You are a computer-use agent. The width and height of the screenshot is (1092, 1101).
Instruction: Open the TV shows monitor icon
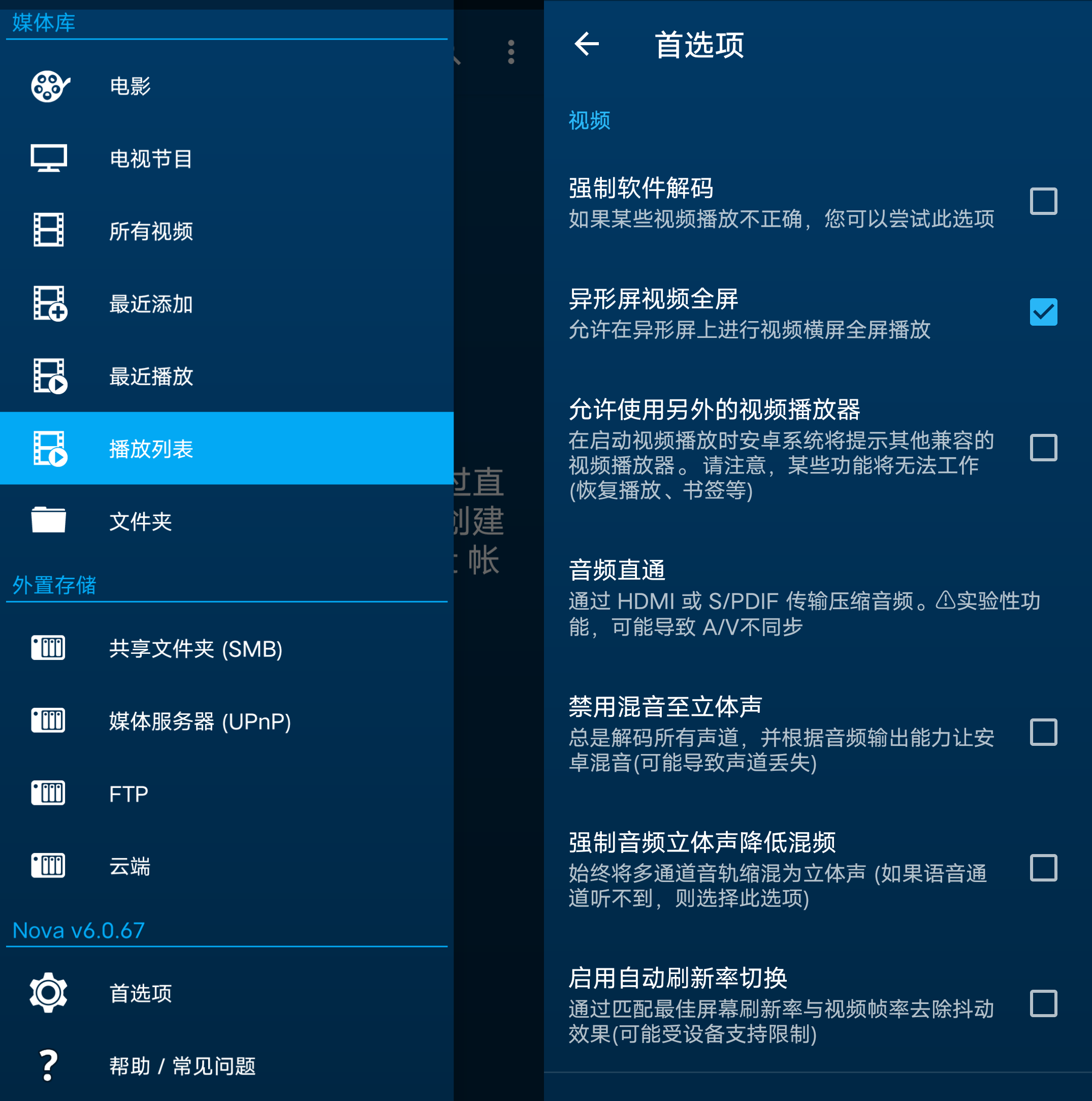click(49, 158)
